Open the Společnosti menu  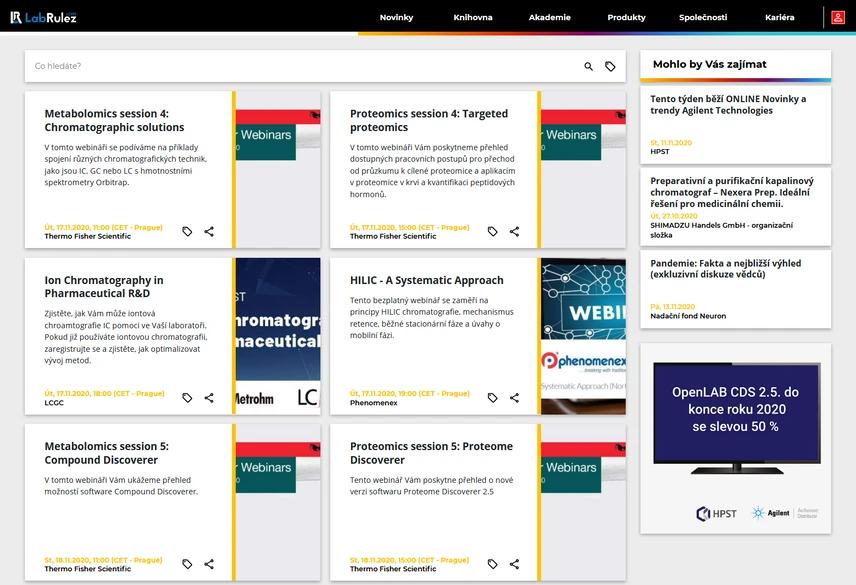pos(703,17)
